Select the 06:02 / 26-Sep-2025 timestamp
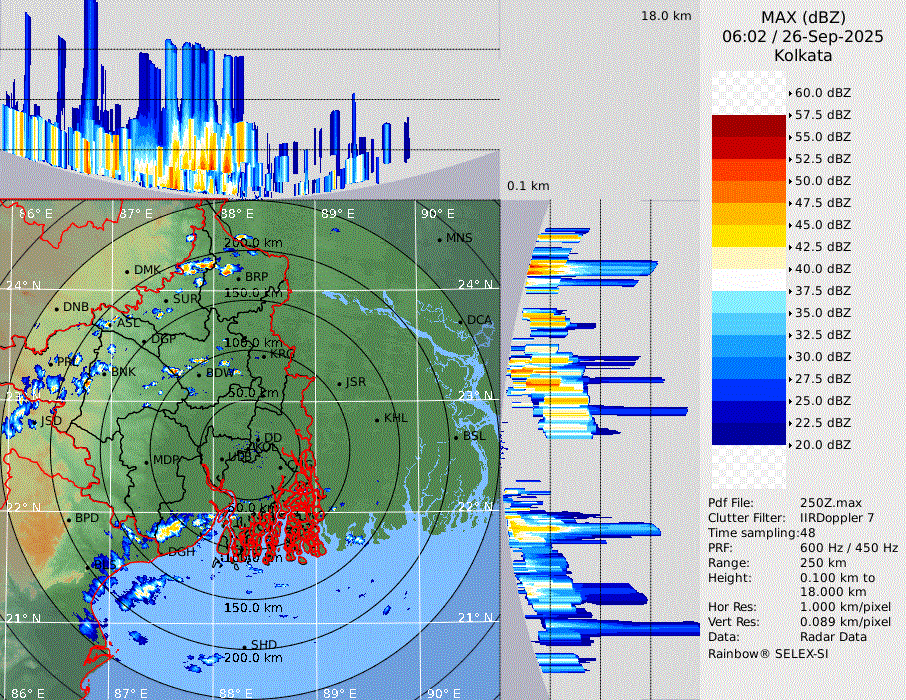 coord(802,36)
